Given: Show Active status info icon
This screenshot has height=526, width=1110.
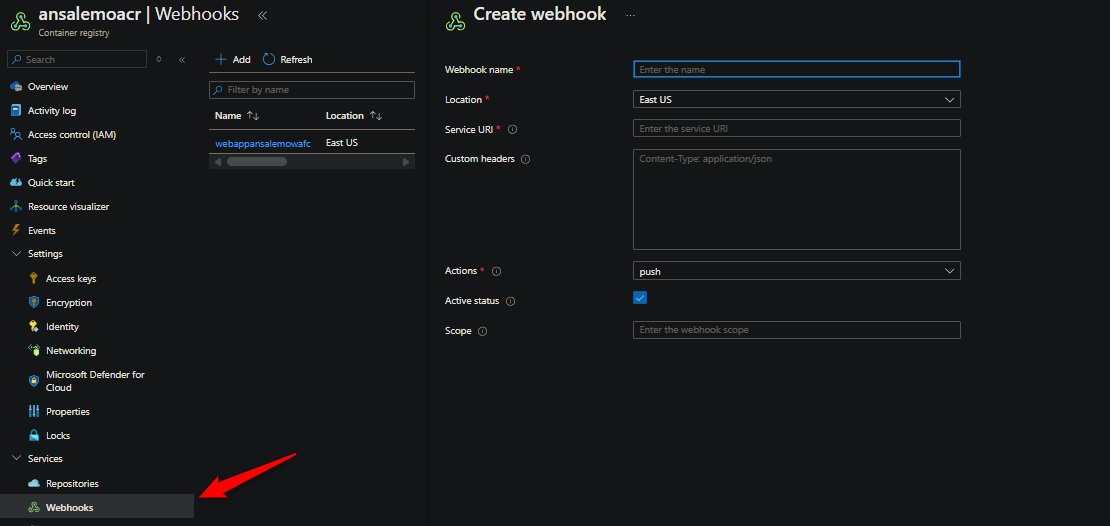Looking at the screenshot, I should coord(510,301).
